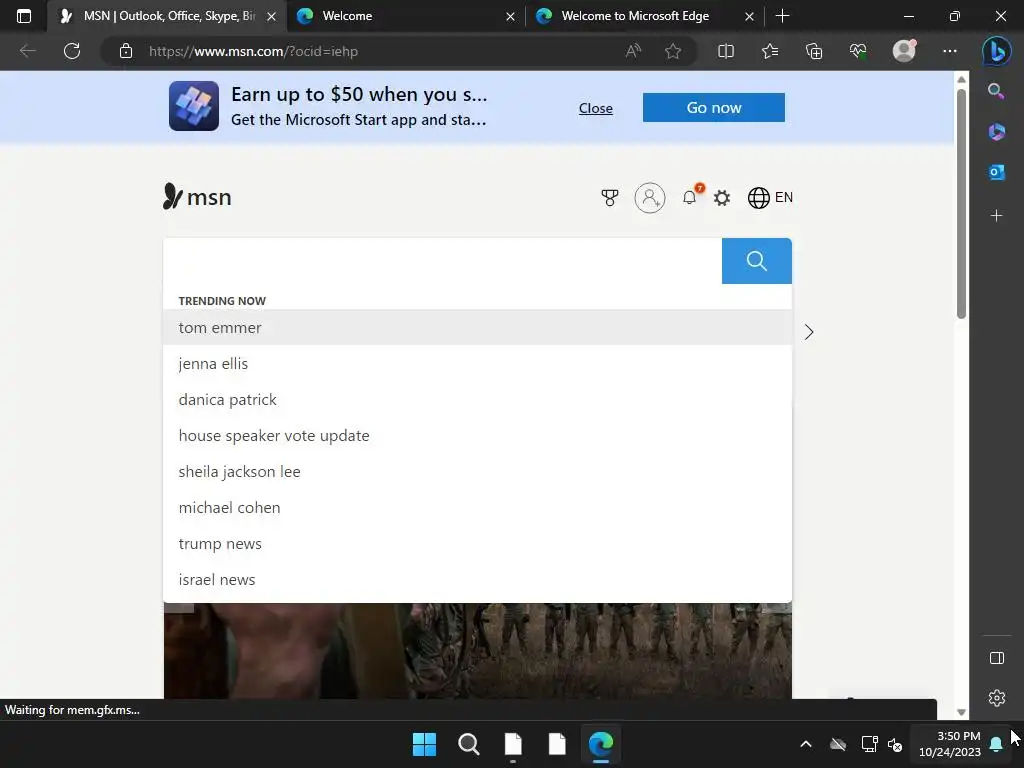
Task: Open Browser essentials heart icon
Action: pos(858,51)
